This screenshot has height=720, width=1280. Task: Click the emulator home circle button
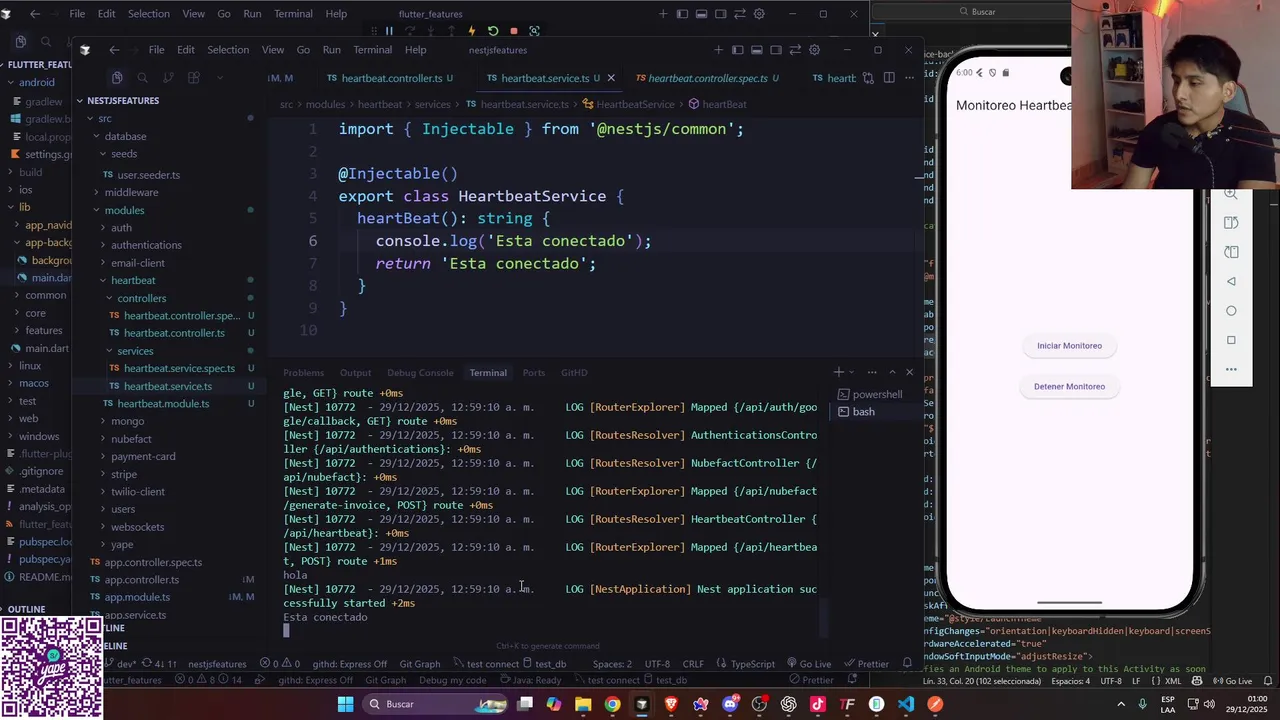[x=1231, y=311]
